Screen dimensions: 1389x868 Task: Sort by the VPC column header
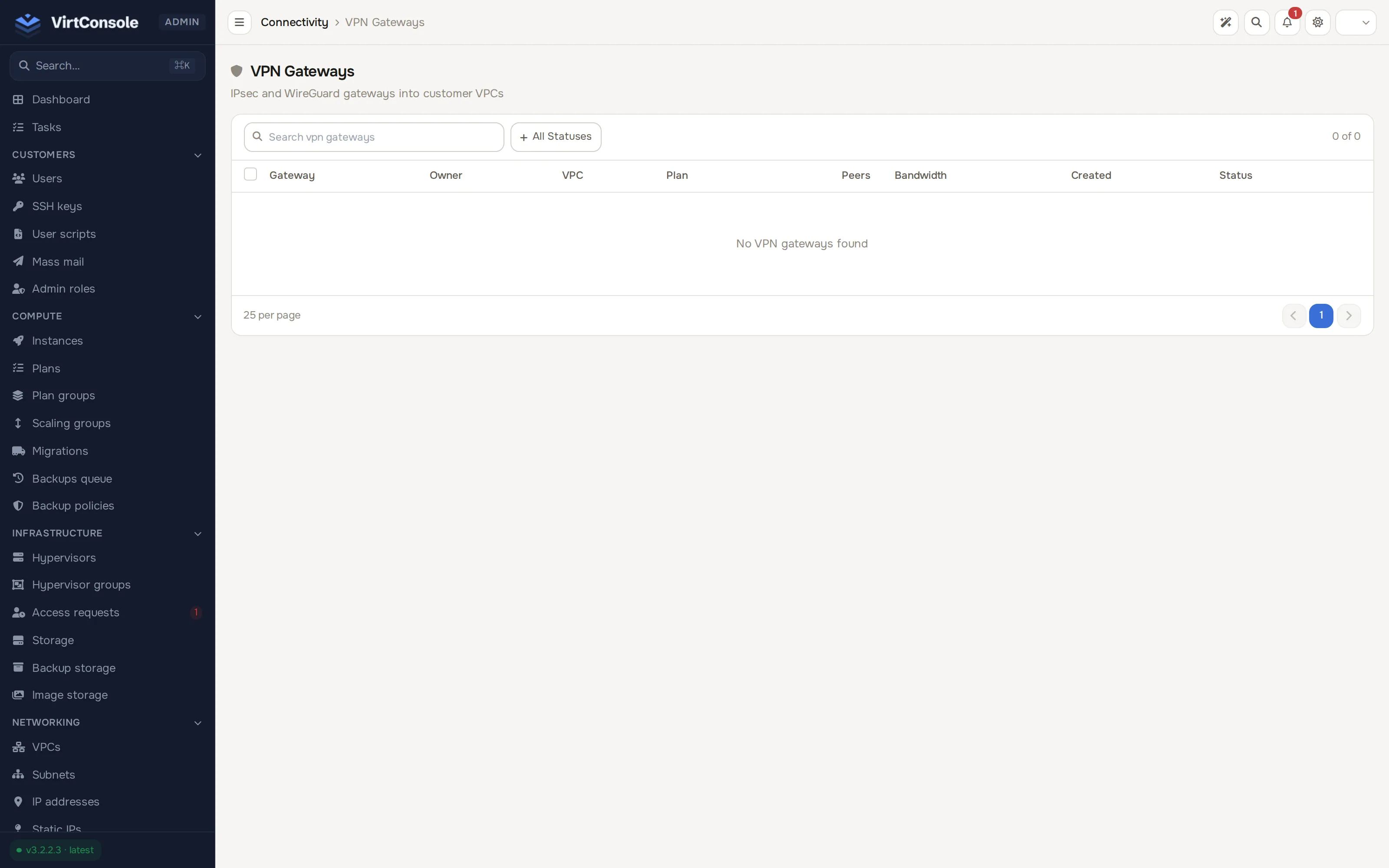[572, 175]
